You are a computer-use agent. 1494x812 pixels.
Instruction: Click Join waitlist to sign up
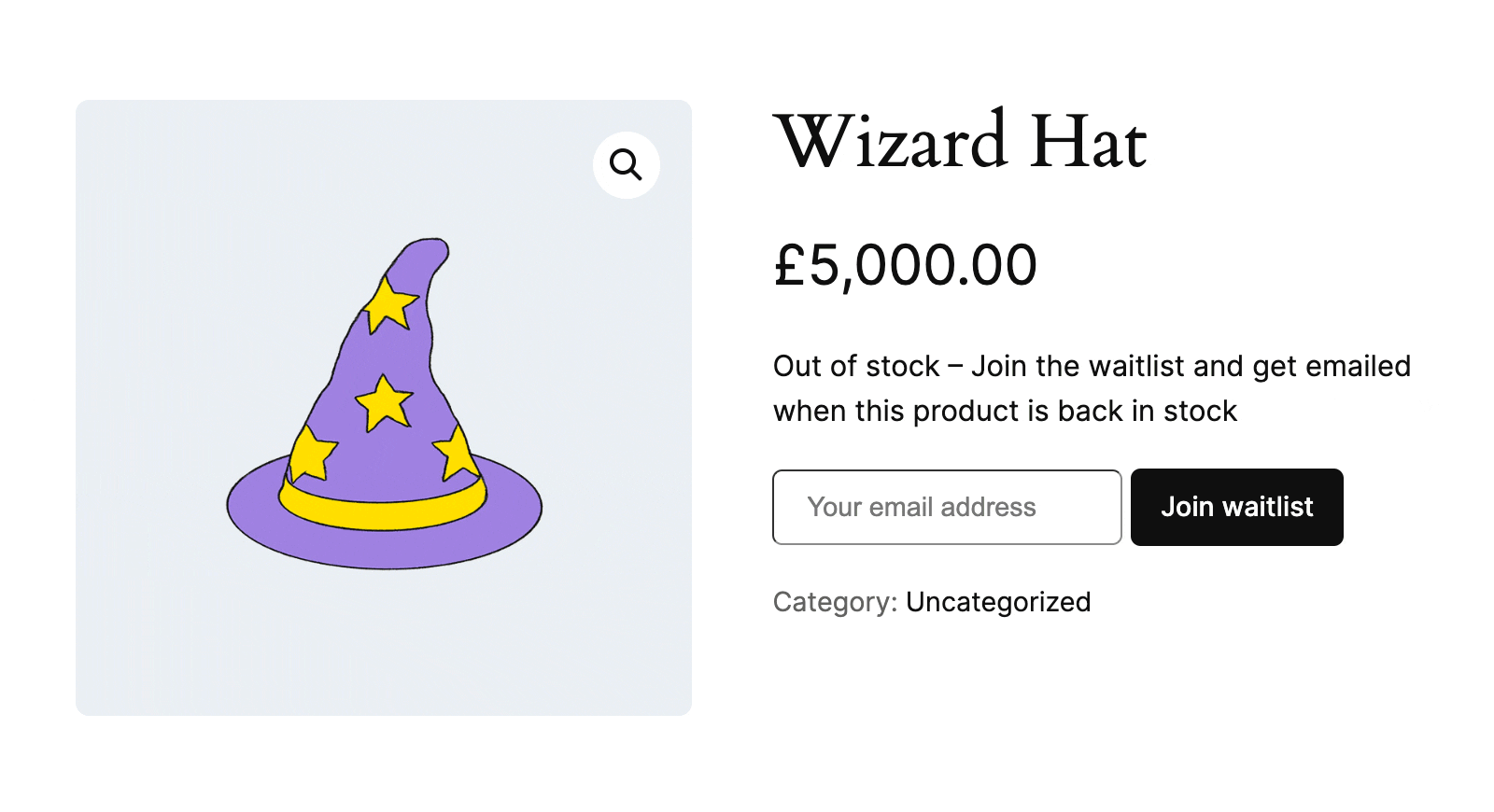1236,507
